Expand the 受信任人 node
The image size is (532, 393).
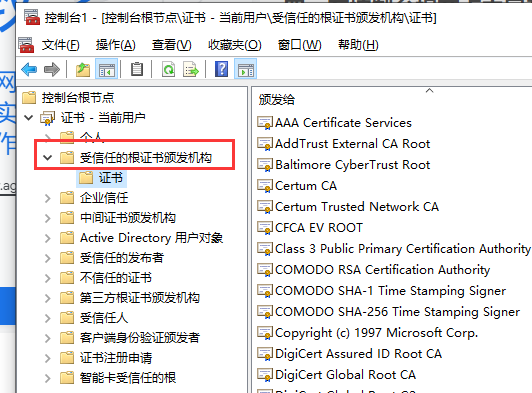(x=48, y=318)
